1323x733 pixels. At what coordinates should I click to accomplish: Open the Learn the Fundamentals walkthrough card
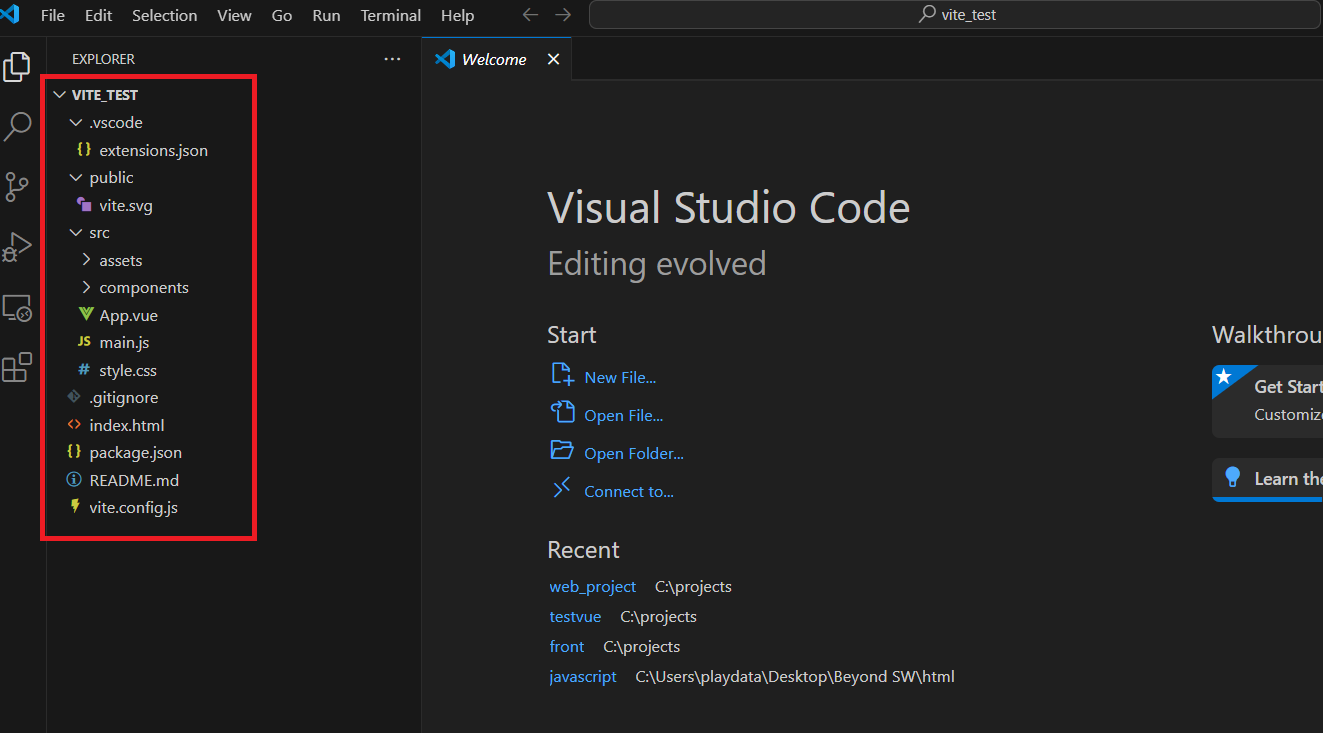[1267, 479]
